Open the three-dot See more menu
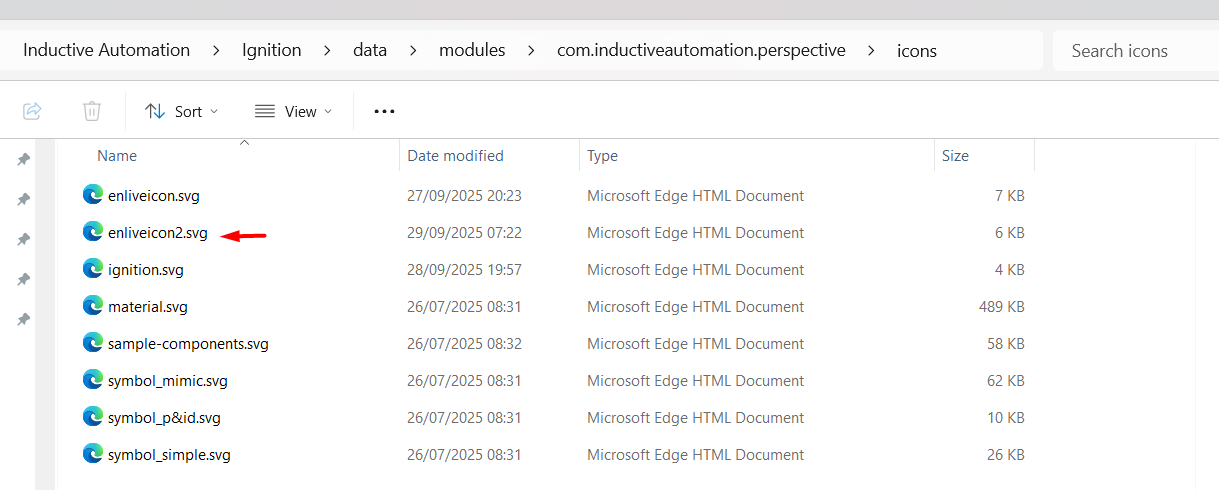 [385, 111]
